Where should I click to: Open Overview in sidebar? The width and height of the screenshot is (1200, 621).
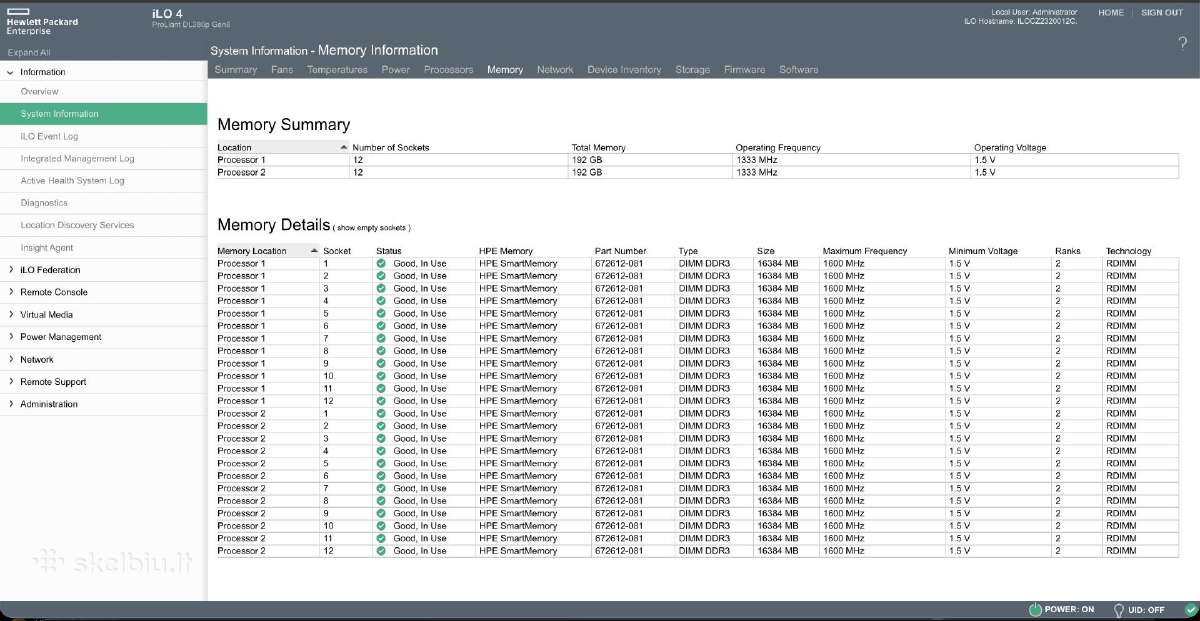(x=40, y=92)
